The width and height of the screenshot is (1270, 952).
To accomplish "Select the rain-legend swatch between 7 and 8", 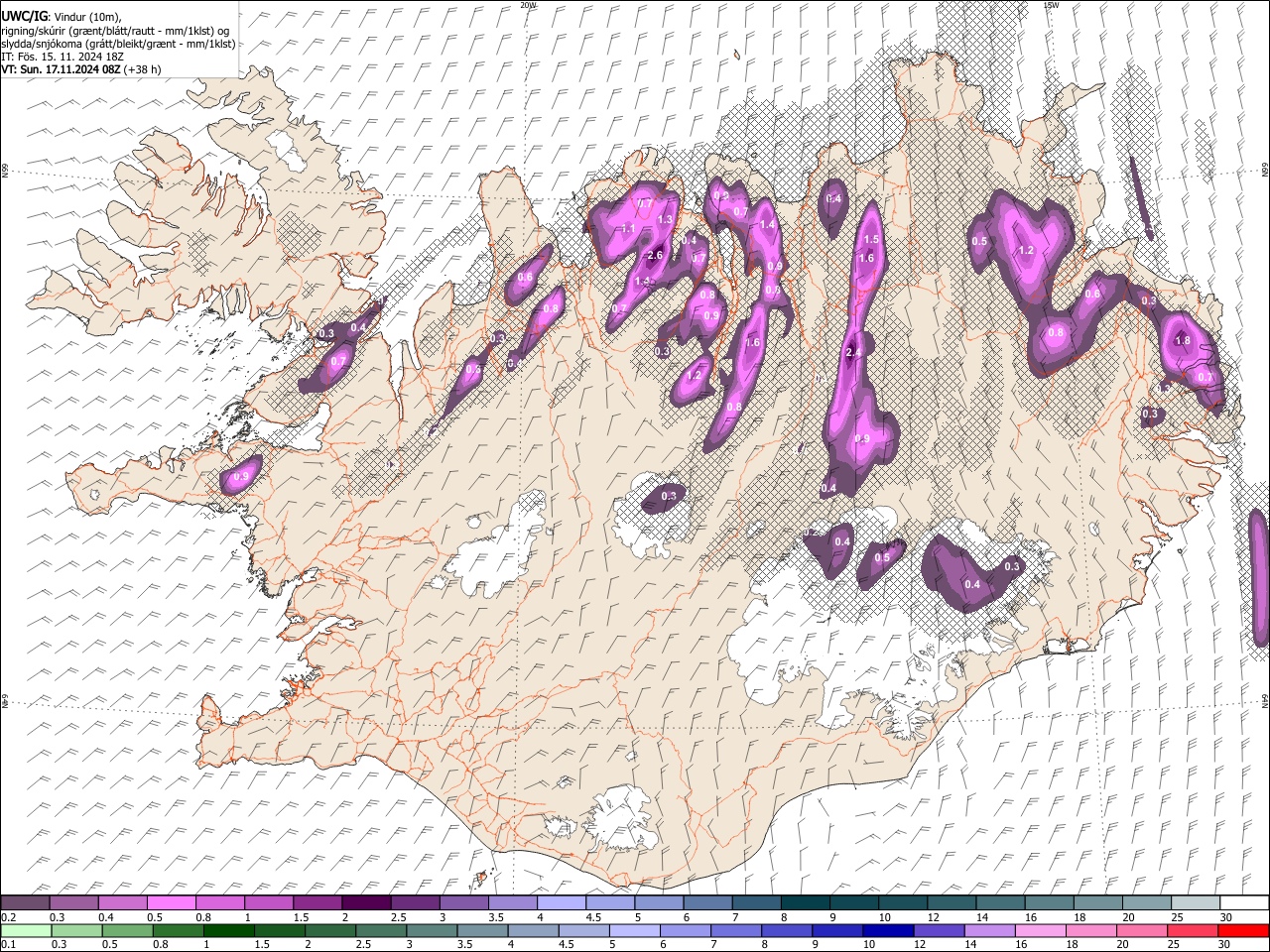I will tap(735, 930).
